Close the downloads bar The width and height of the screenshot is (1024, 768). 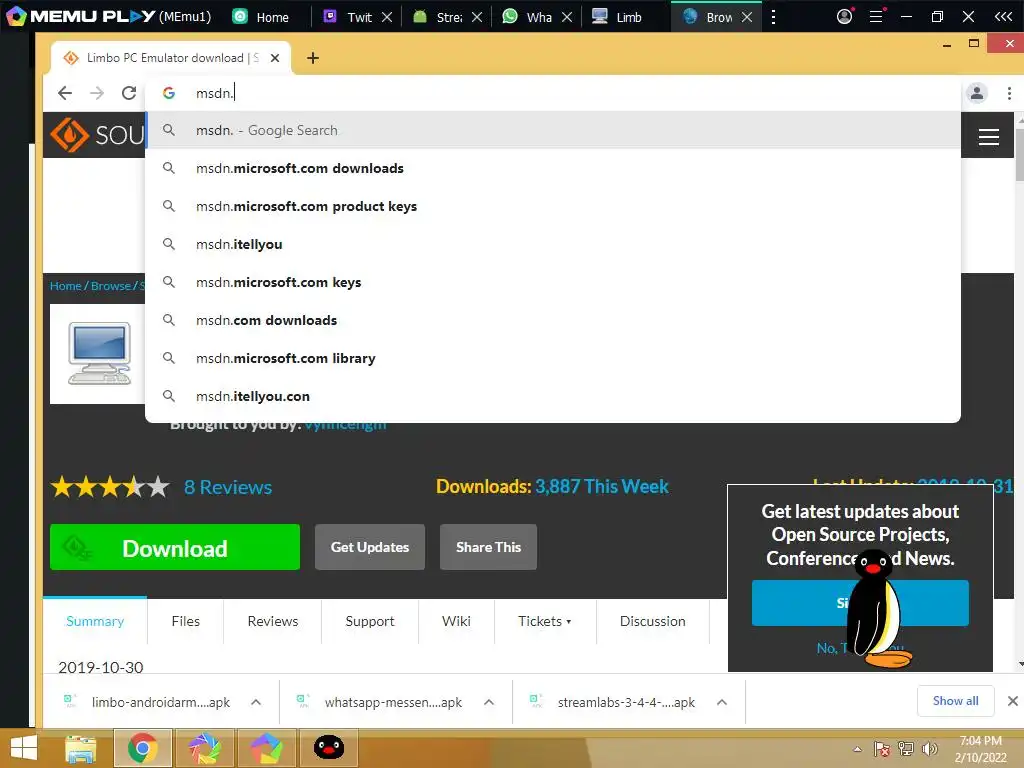pos(1012,701)
